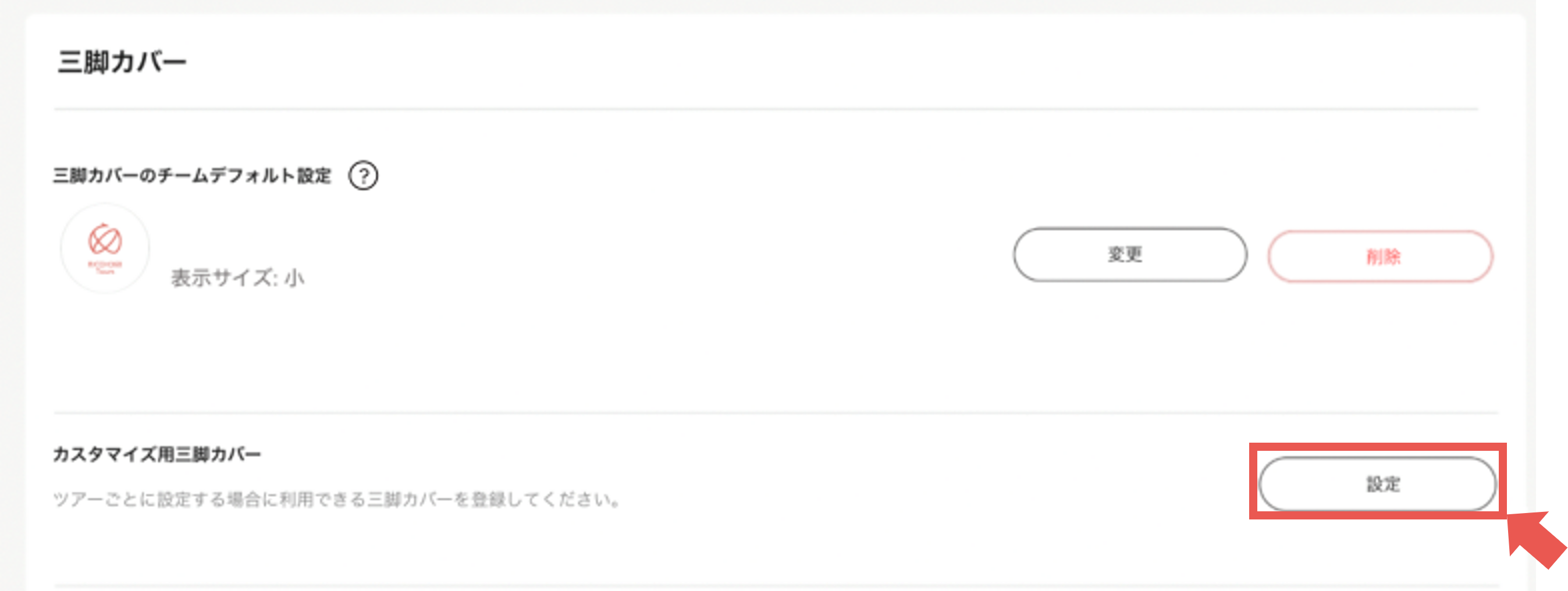The image size is (1568, 591).
Task: Select the 三脚カバーのチームデフォルト設定 label
Action: (x=193, y=176)
